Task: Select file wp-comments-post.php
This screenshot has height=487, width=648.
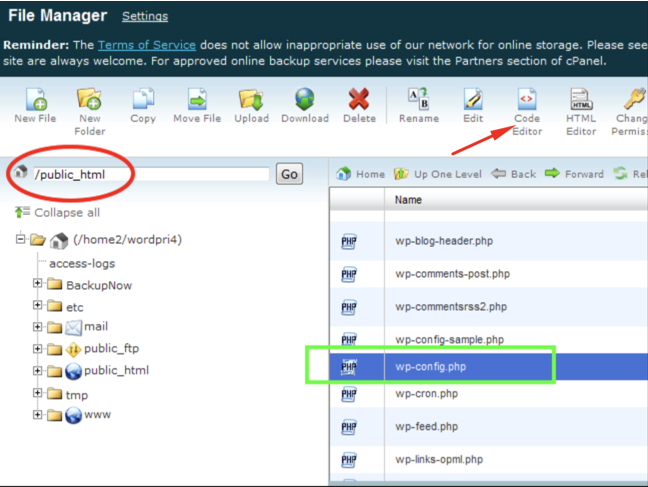Action: pyautogui.click(x=453, y=274)
